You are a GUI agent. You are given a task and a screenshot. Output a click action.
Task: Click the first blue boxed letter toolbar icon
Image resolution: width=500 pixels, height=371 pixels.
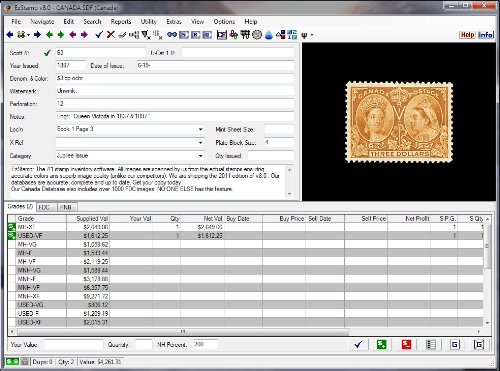coord(184,35)
